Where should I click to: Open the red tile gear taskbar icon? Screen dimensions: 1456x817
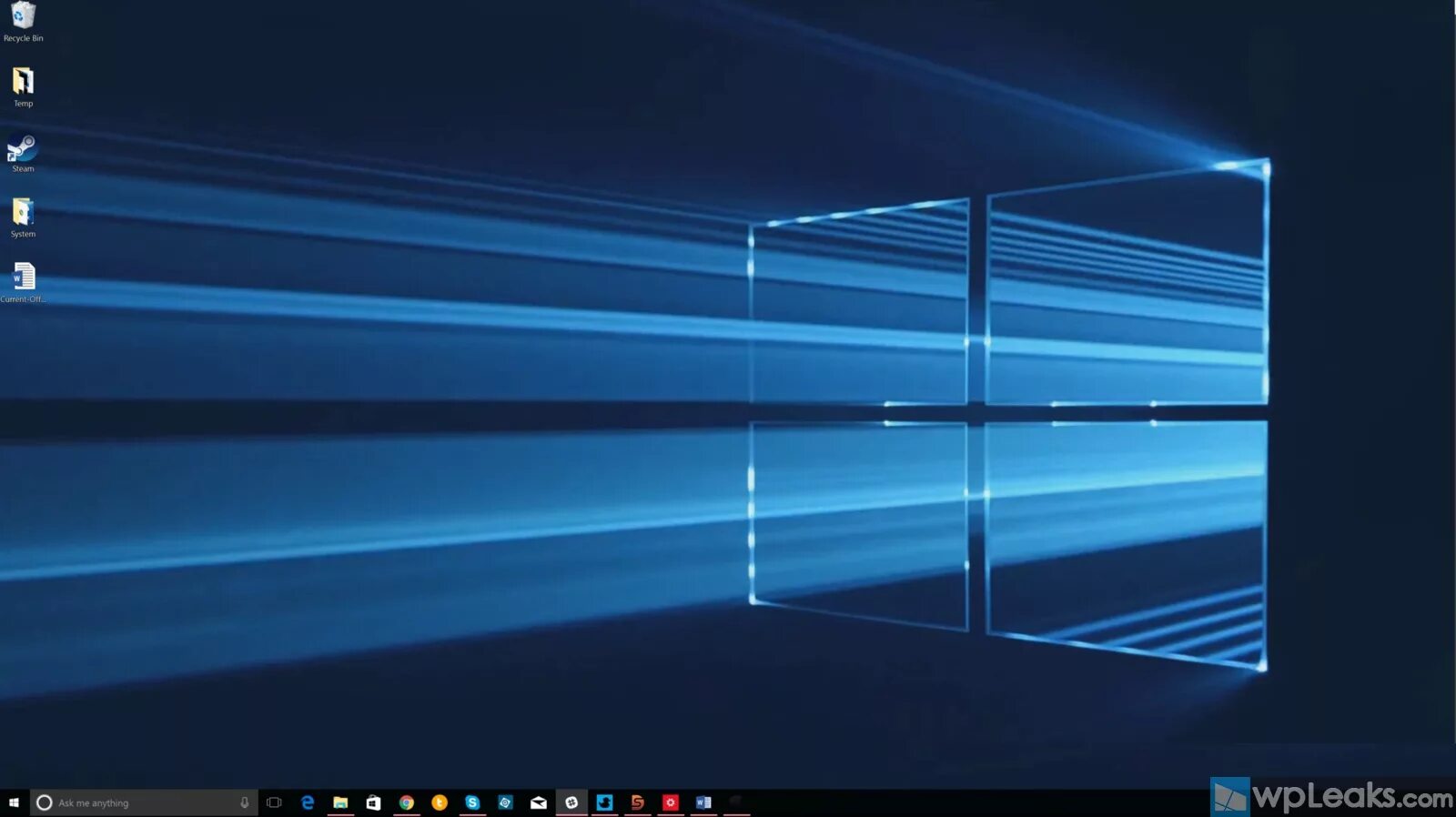(671, 802)
